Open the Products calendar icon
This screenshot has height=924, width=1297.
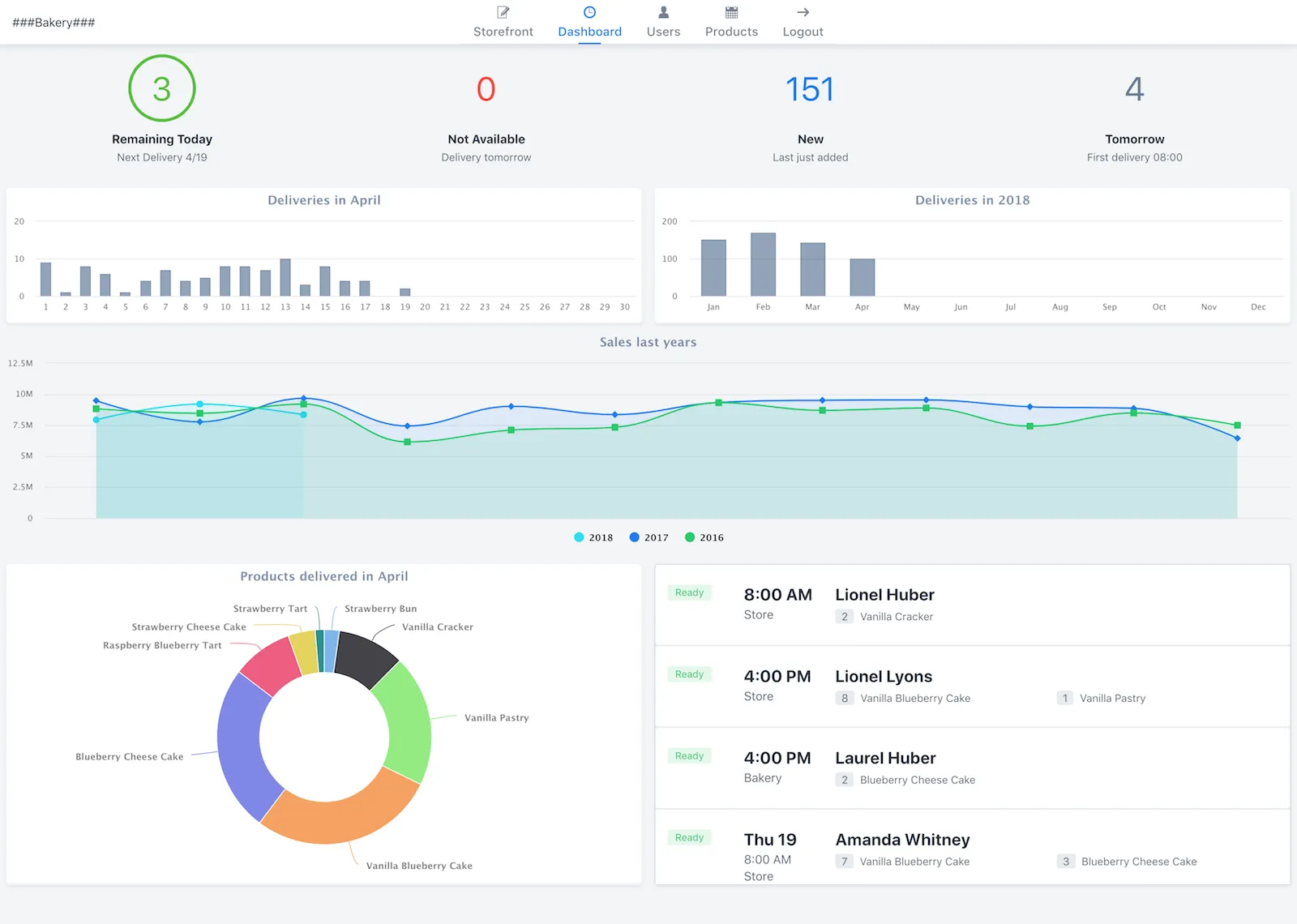tap(730, 11)
